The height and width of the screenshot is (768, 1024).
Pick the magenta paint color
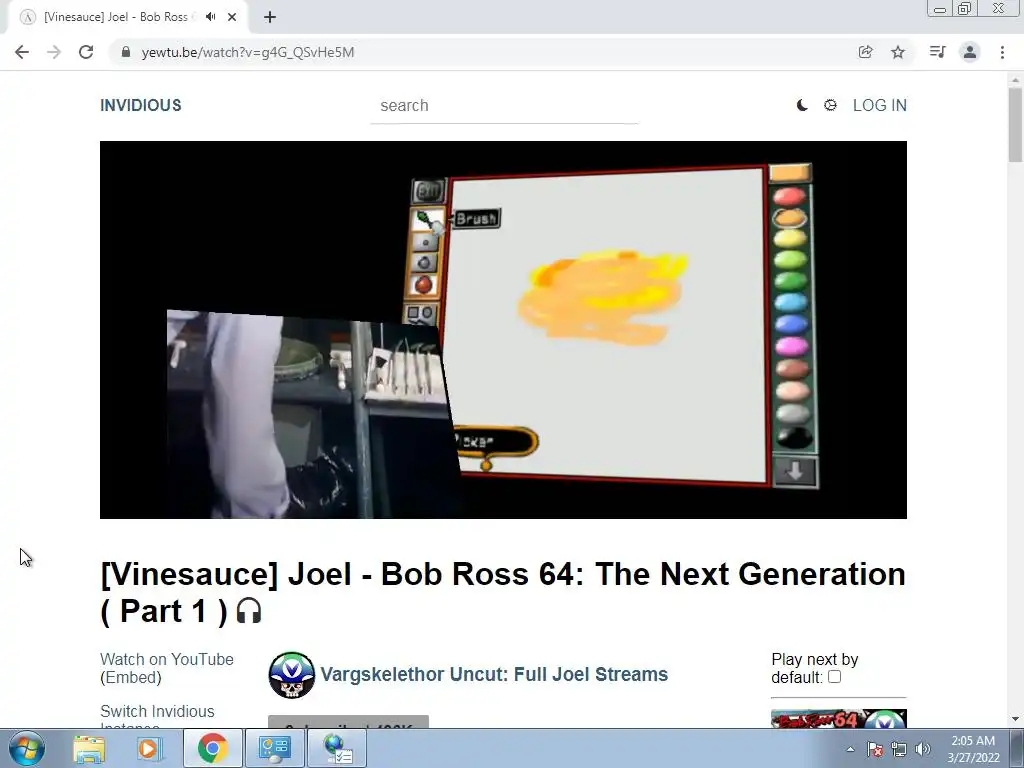click(x=792, y=346)
